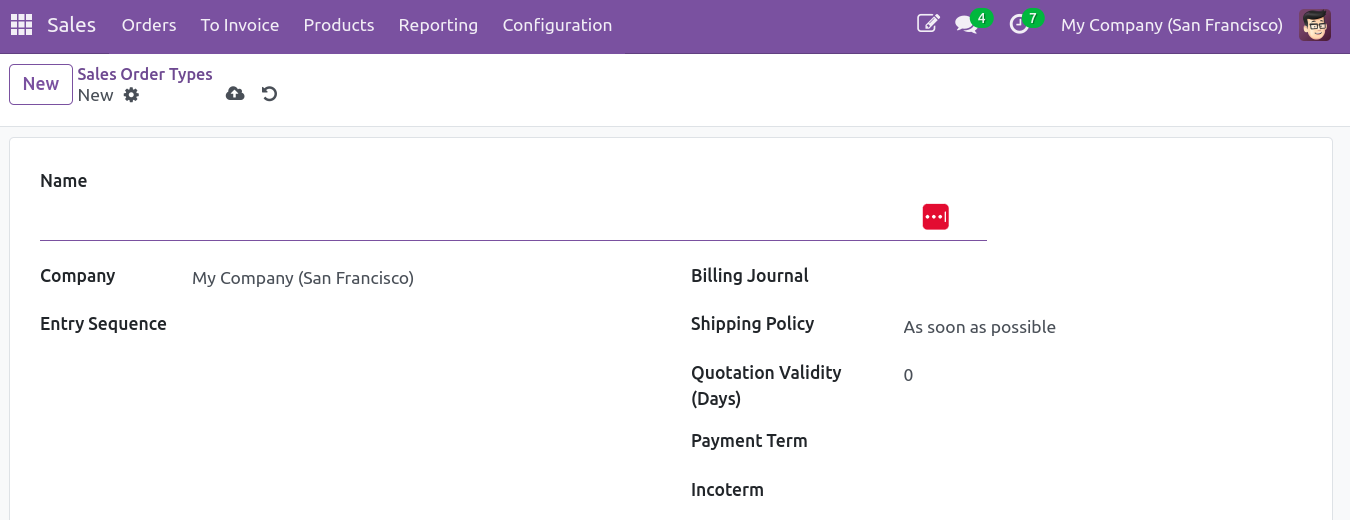The height and width of the screenshot is (520, 1350).
Task: Open the user avatar menu
Action: tap(1315, 25)
